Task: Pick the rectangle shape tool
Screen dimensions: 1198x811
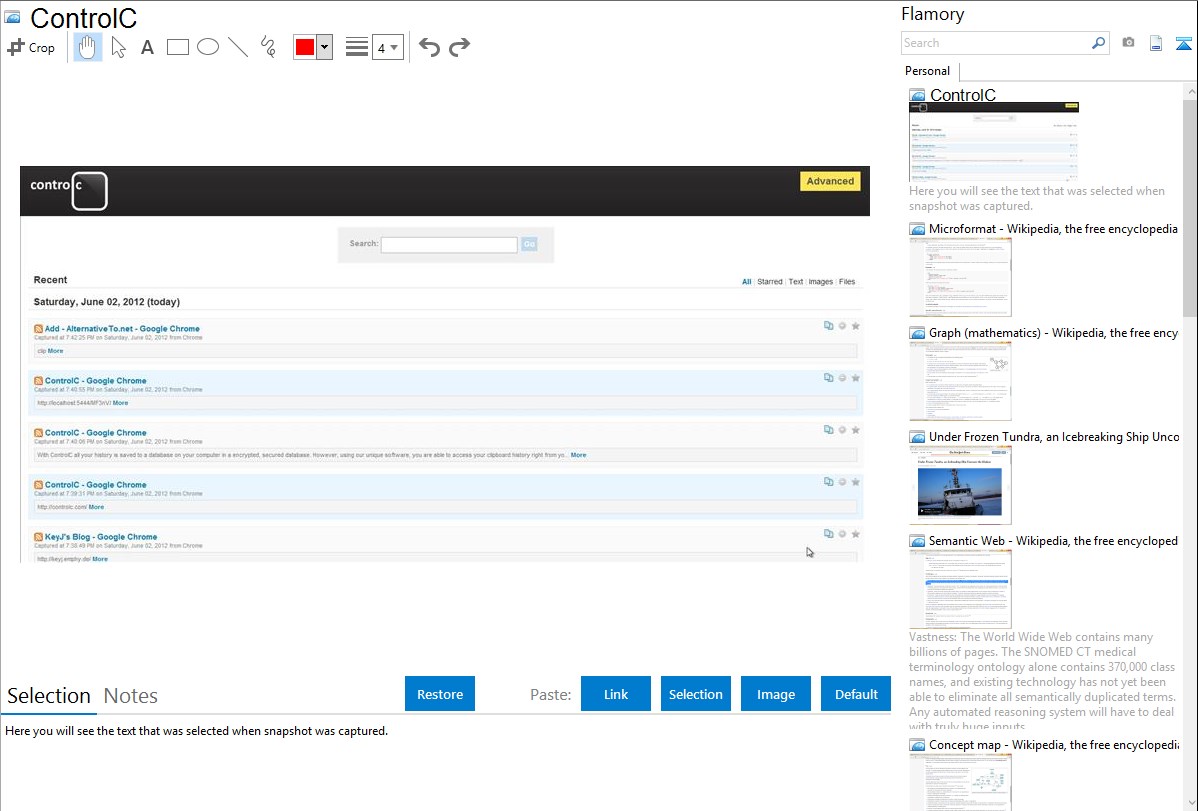Action: click(177, 47)
